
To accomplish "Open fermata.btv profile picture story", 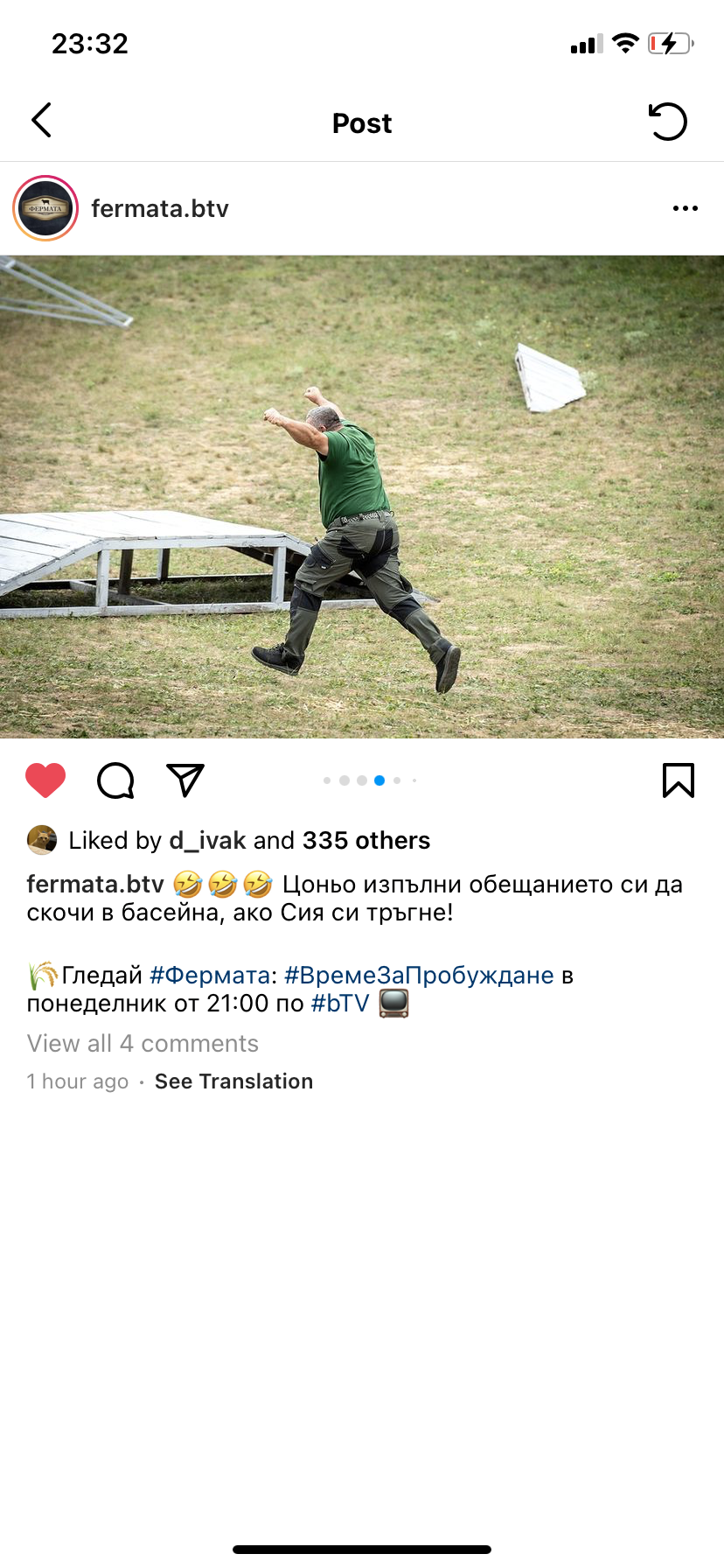I will [x=45, y=208].
